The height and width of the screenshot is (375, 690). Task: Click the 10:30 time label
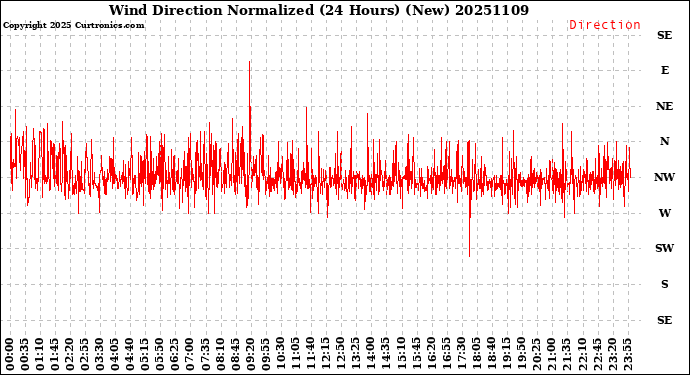click(x=280, y=354)
